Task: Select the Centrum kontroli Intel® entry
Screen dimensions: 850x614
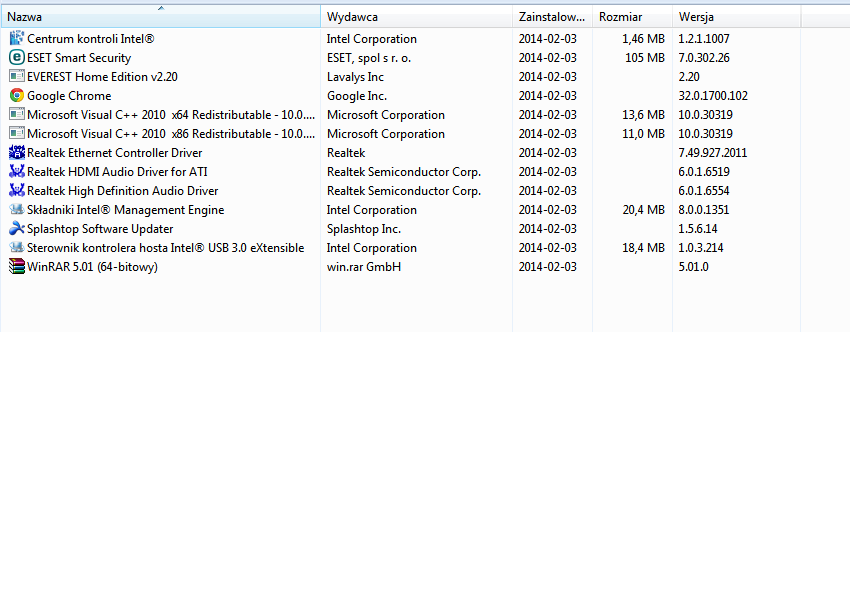Action: click(91, 39)
